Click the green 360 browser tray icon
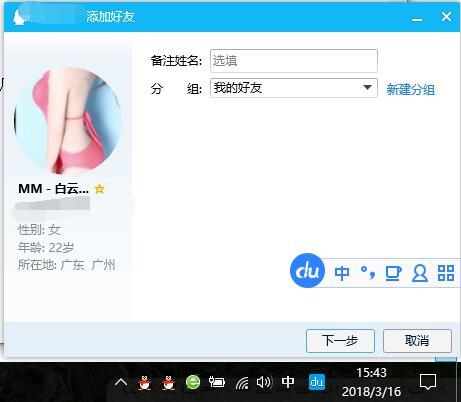The width and height of the screenshot is (461, 402). [x=193, y=382]
